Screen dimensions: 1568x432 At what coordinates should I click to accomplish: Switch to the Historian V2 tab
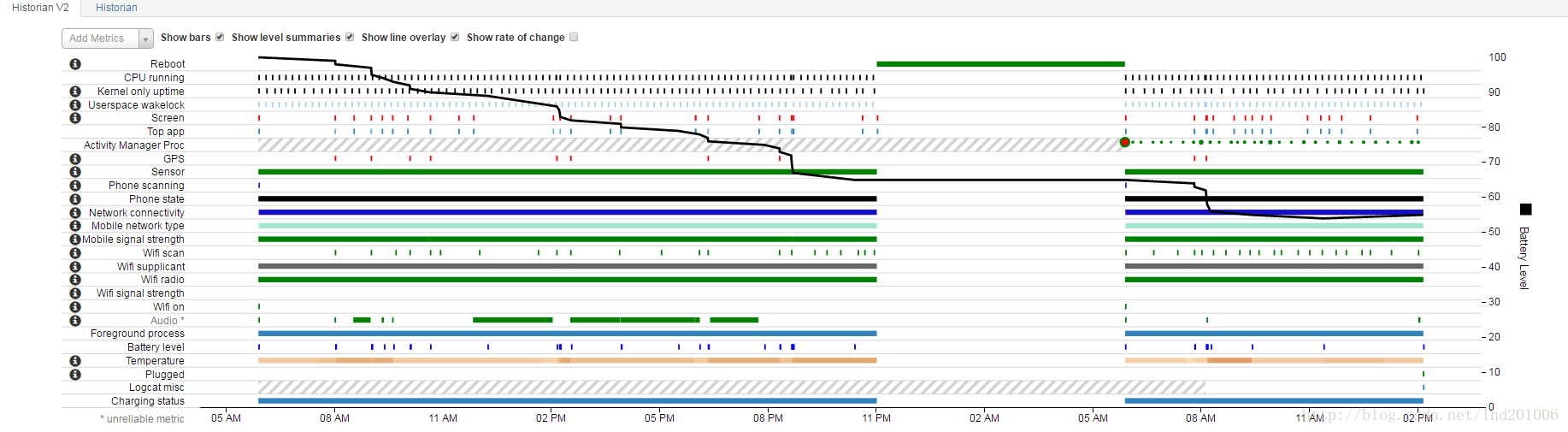click(x=40, y=8)
